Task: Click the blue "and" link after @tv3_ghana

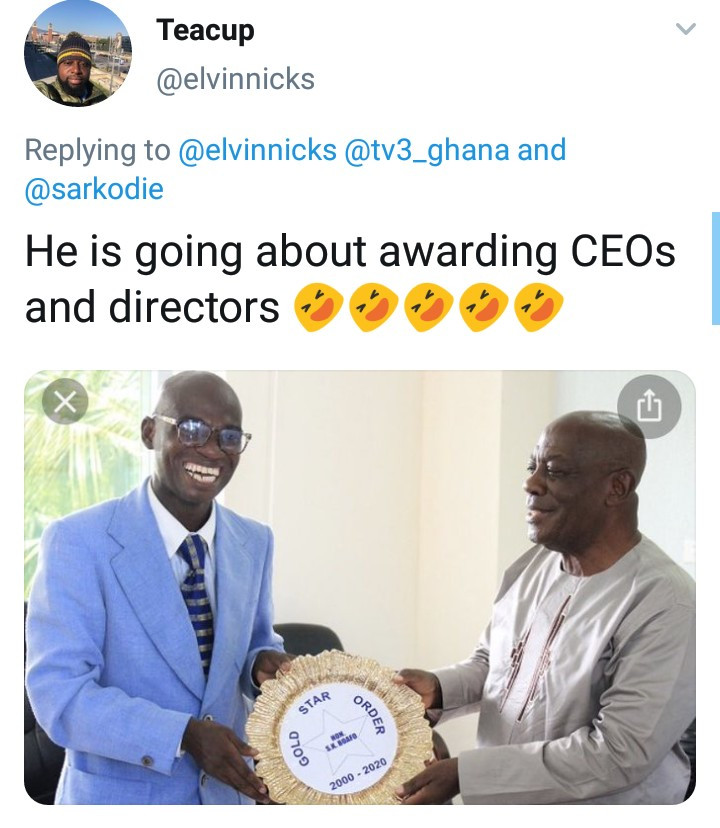Action: click(x=541, y=150)
